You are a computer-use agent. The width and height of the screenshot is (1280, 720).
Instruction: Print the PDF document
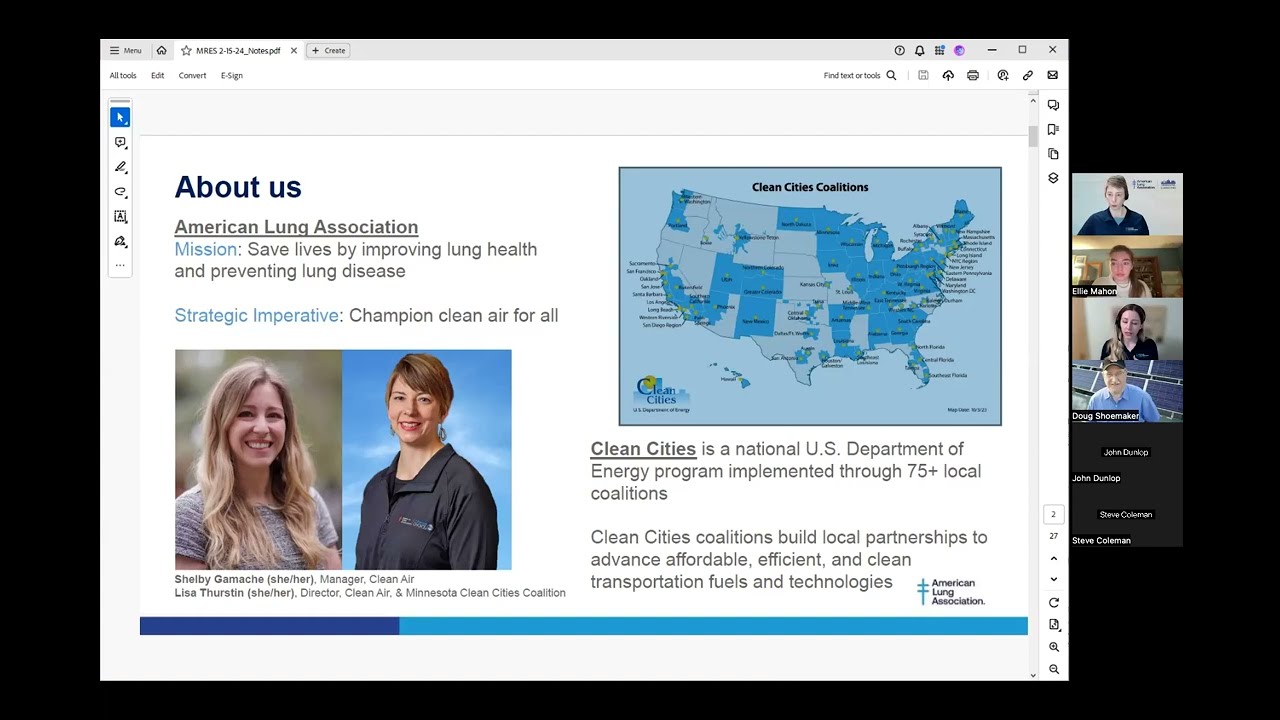(973, 75)
